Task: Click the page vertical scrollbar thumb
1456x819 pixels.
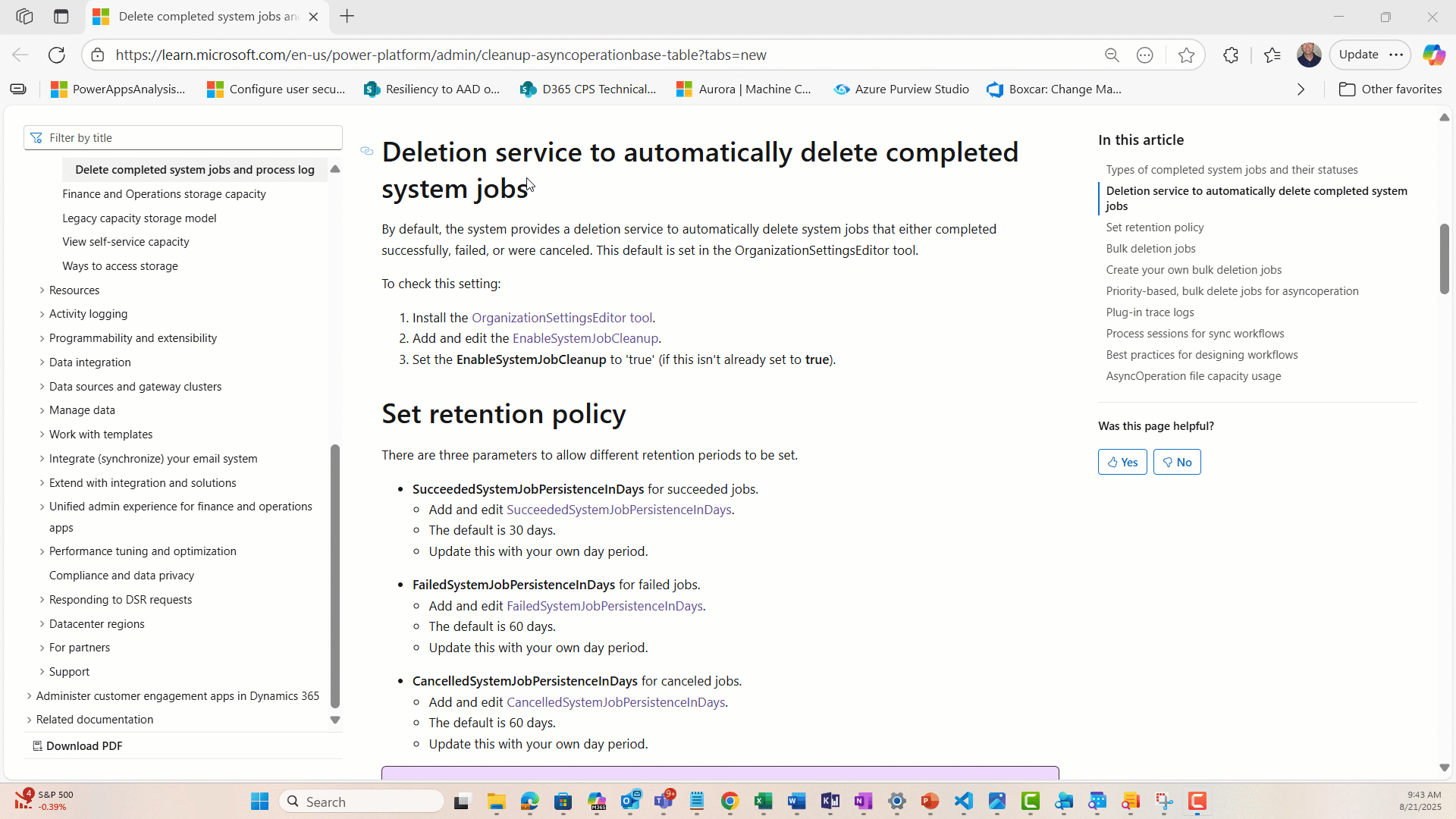Action: tap(1444, 258)
